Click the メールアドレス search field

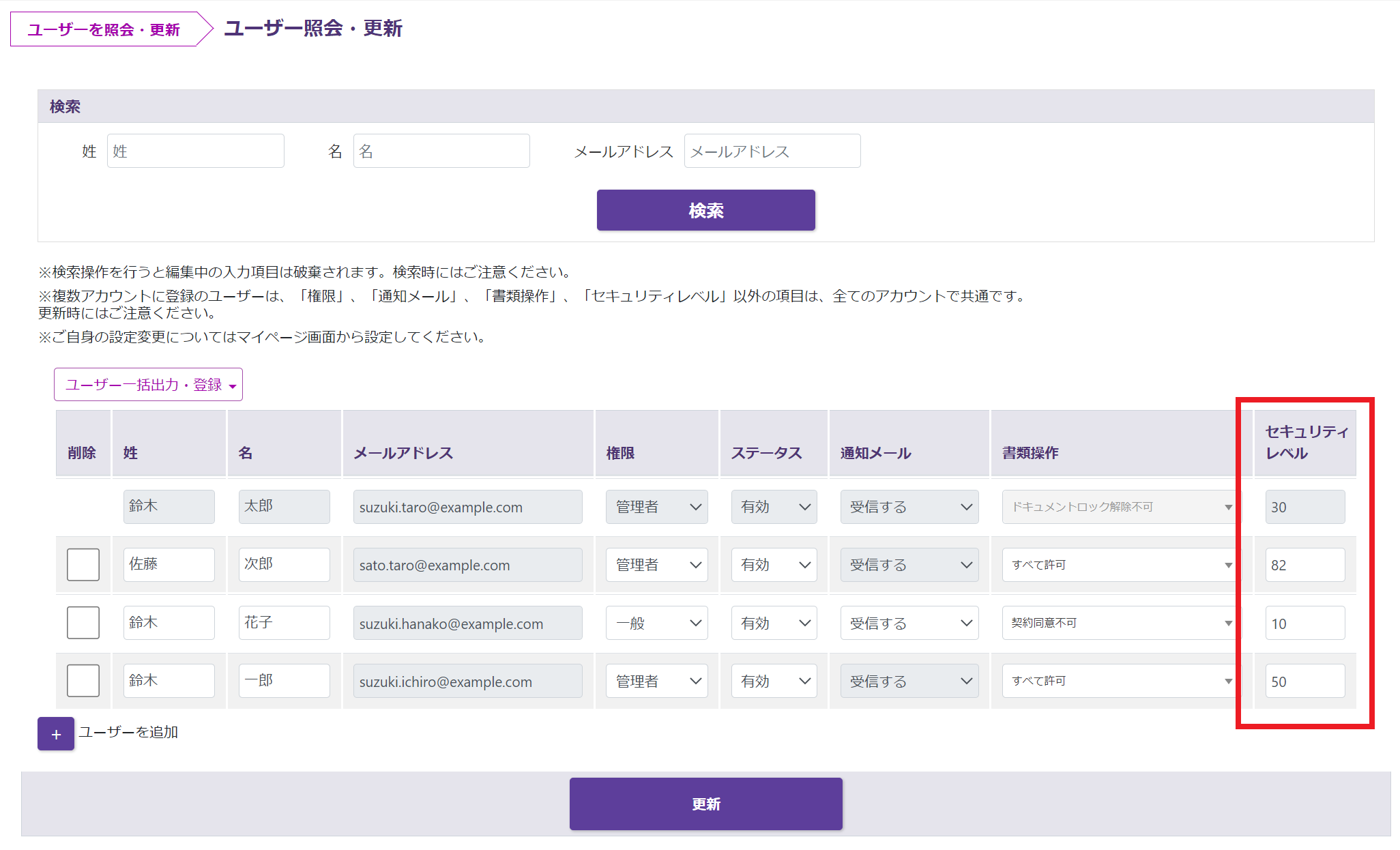click(772, 151)
